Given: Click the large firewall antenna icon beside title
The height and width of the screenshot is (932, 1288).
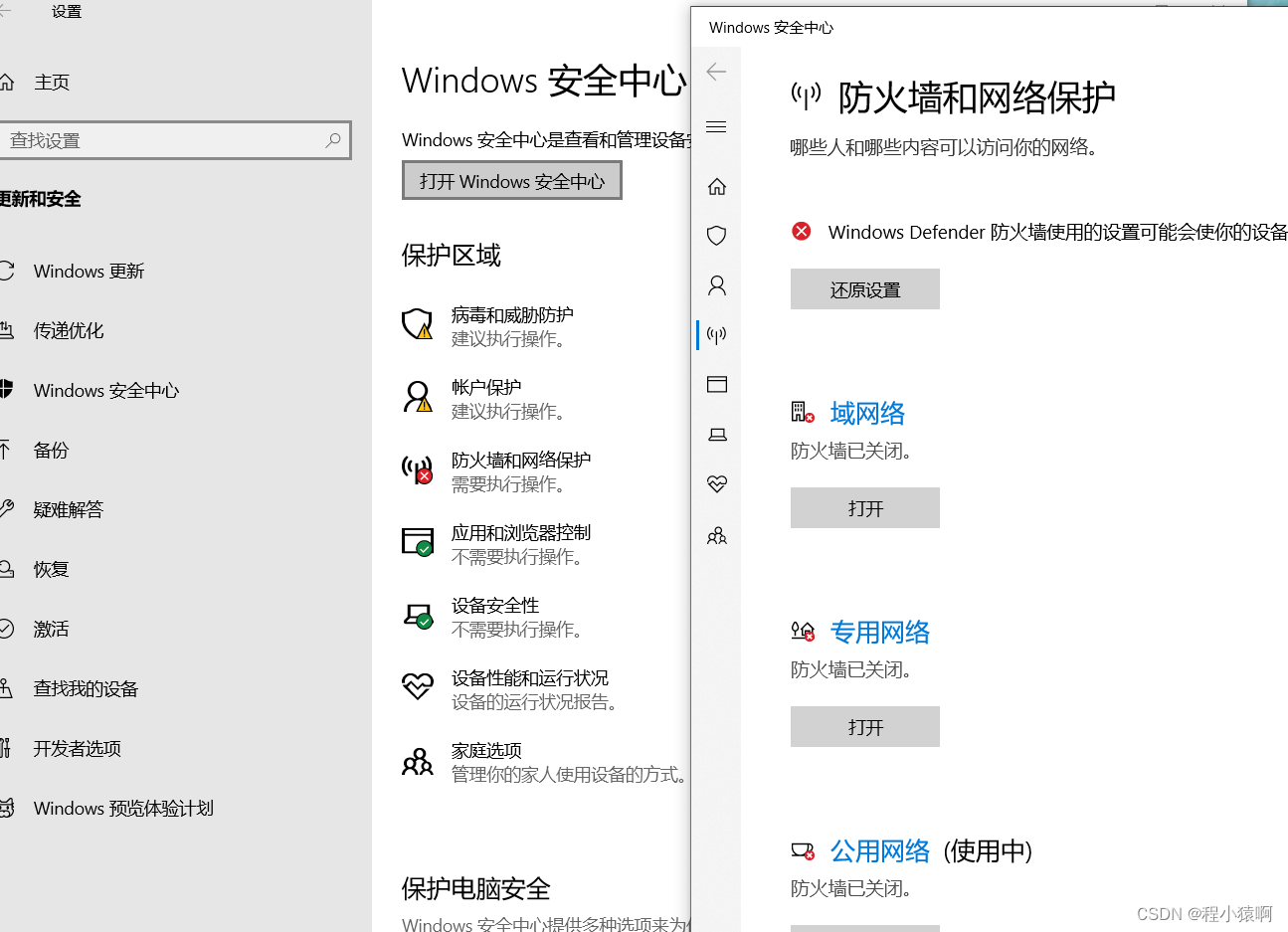Looking at the screenshot, I should point(806,95).
